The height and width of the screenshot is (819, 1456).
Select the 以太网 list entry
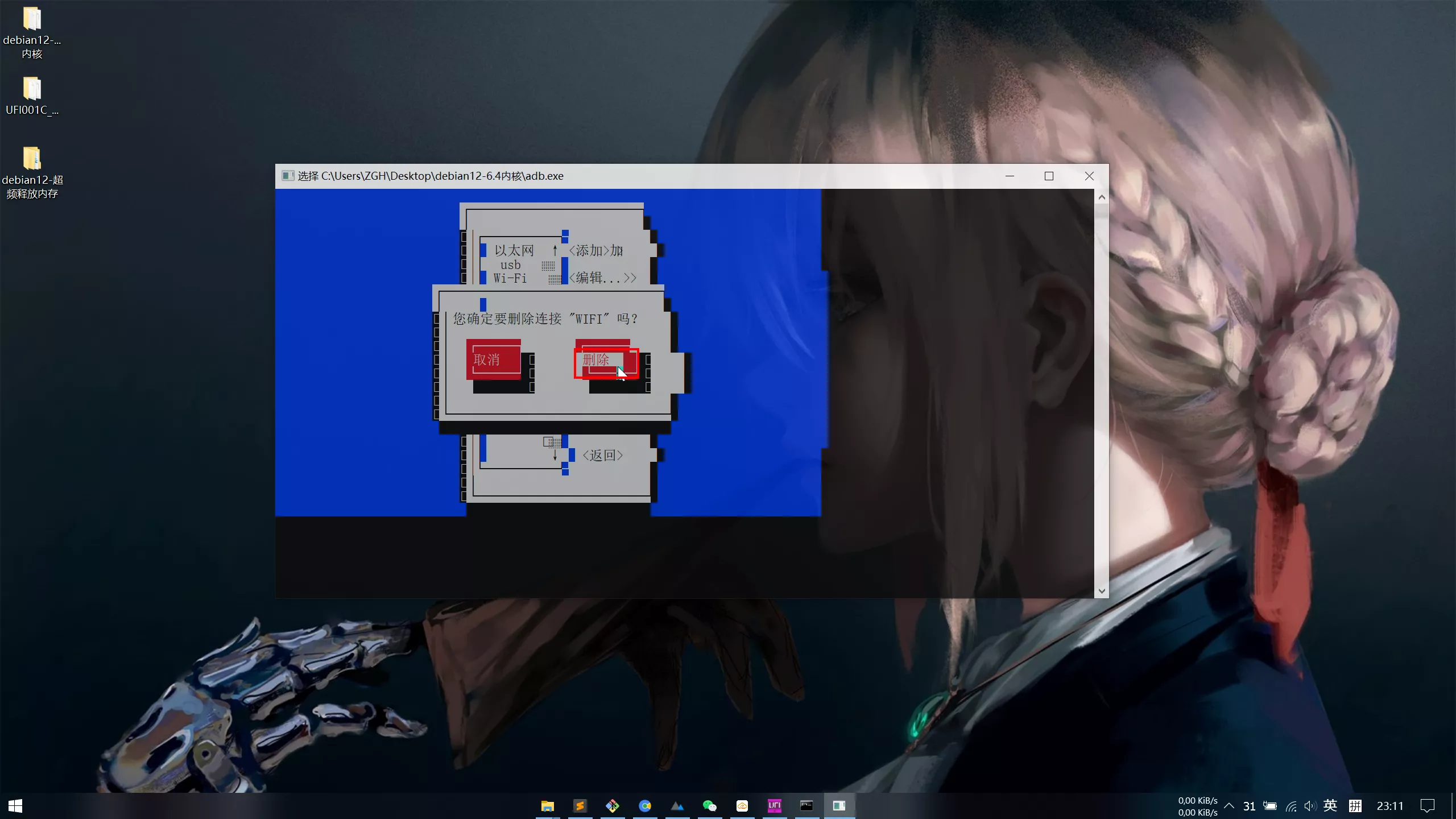(514, 250)
